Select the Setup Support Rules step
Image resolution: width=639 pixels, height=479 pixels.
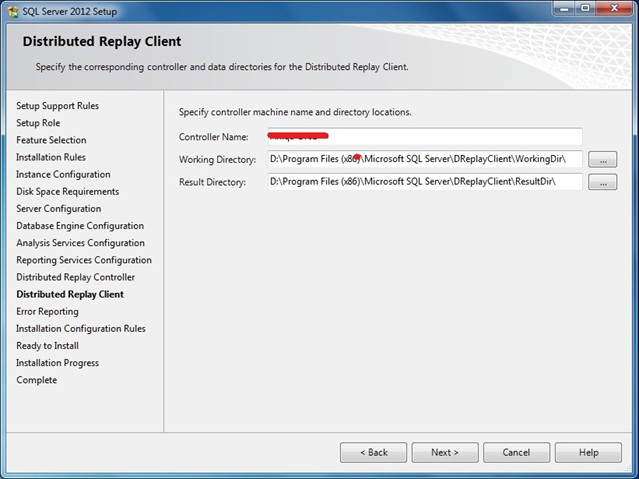pos(57,106)
